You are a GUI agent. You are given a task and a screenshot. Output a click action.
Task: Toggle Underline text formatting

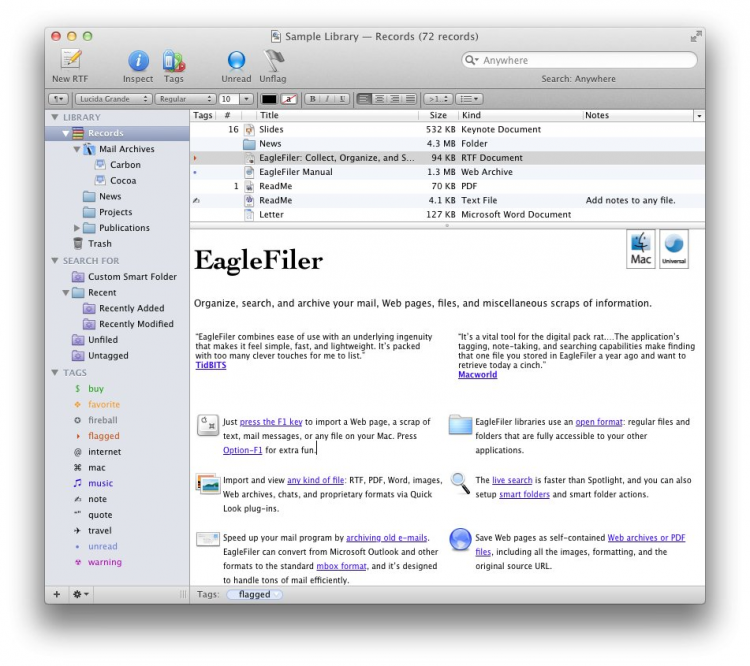point(342,99)
